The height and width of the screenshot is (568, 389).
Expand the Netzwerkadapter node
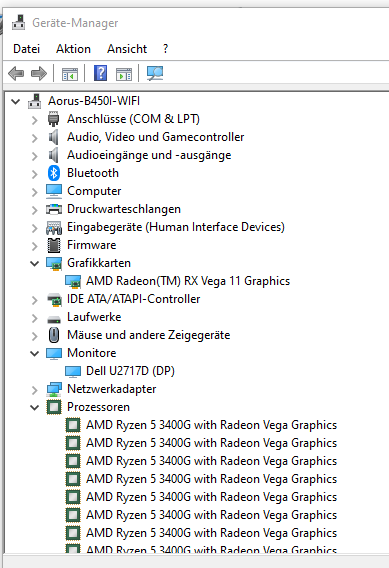click(x=34, y=389)
